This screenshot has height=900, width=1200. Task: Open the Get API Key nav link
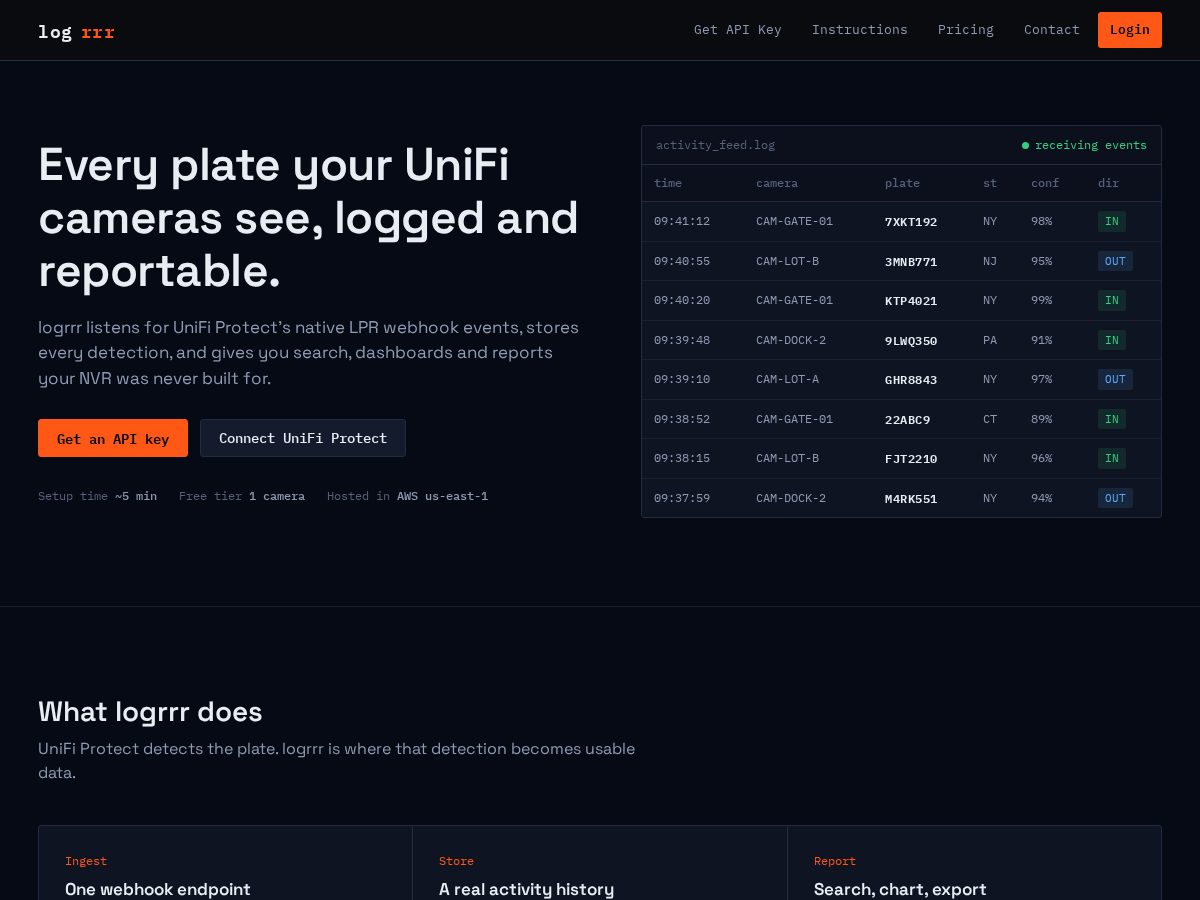(737, 30)
